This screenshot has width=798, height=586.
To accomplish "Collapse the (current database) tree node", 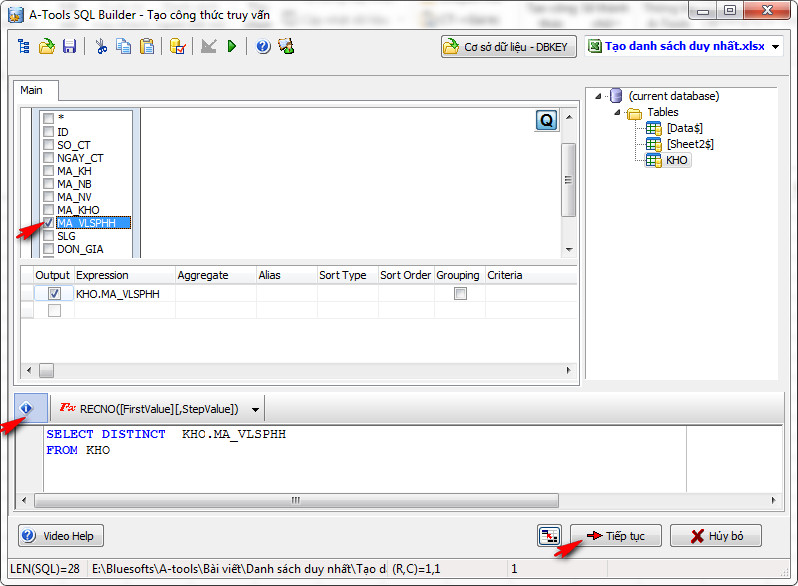I will pyautogui.click(x=598, y=97).
